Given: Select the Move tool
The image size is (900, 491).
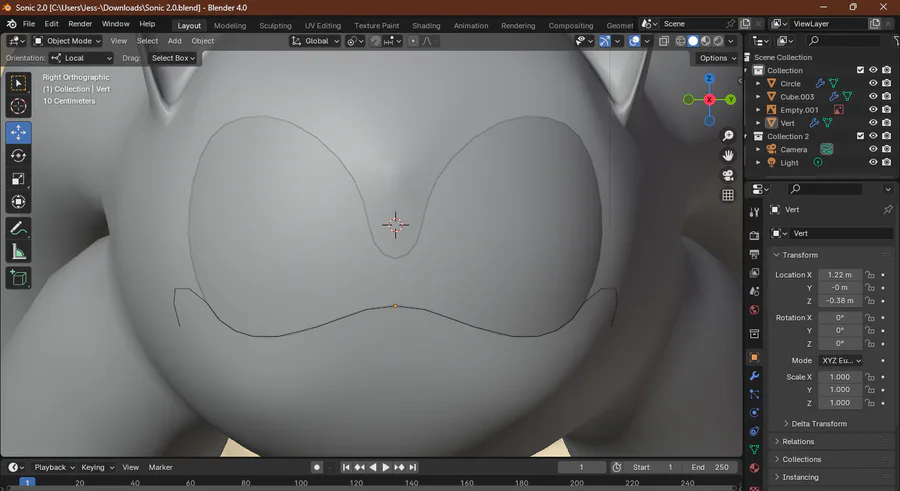Looking at the screenshot, I should tap(18, 133).
